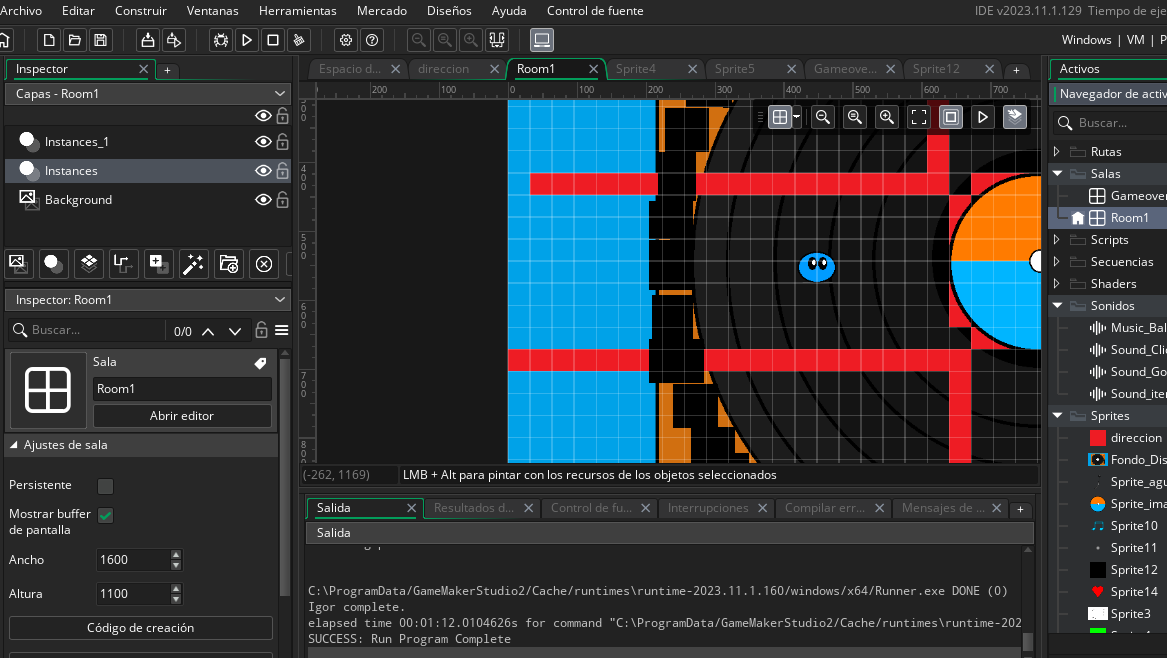Viewport: 1167px width, 658px height.
Task: Click the Run game play button
Action: tap(247, 40)
